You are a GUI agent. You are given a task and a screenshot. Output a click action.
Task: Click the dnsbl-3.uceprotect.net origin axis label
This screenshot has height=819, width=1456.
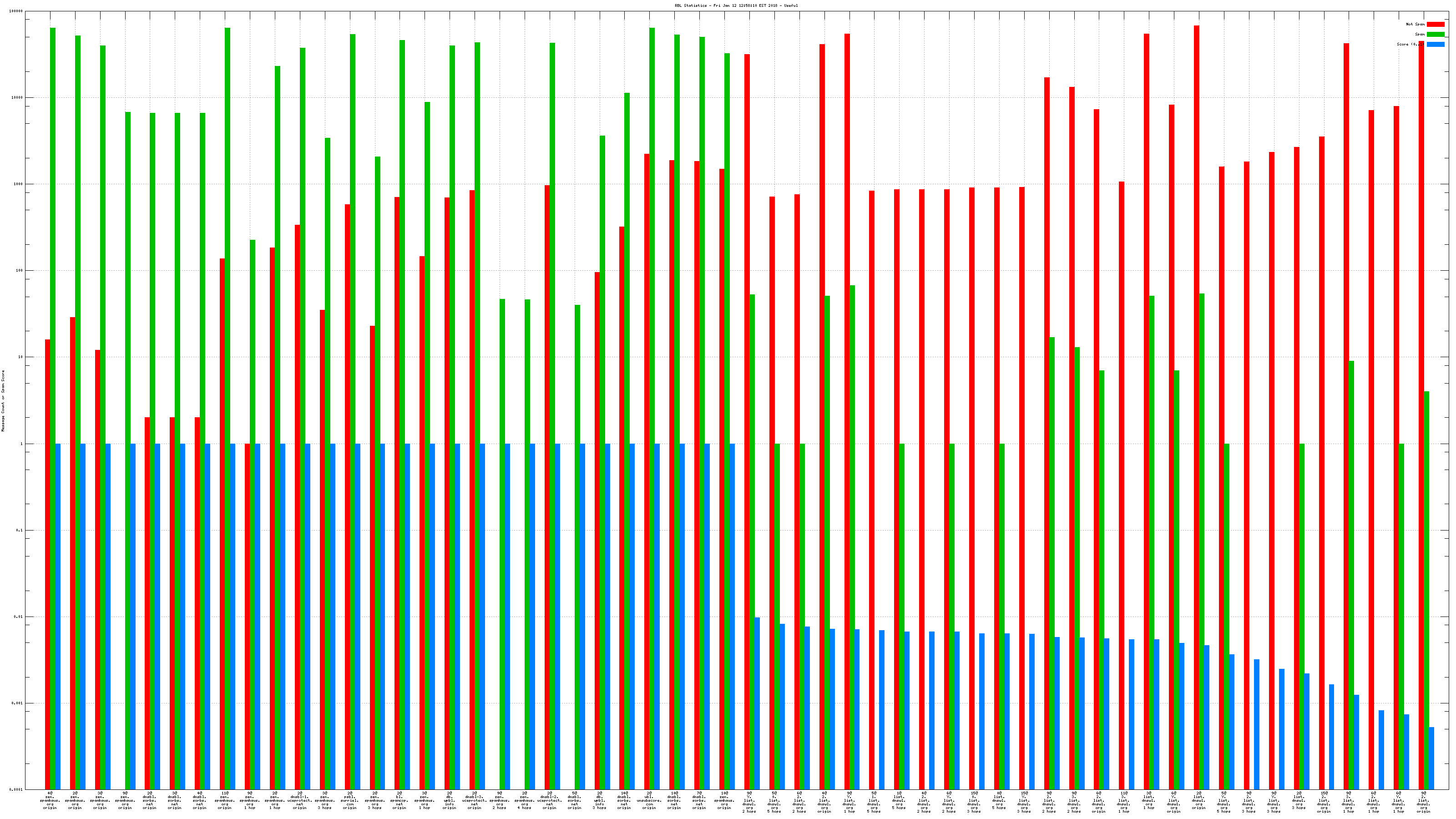click(x=475, y=800)
